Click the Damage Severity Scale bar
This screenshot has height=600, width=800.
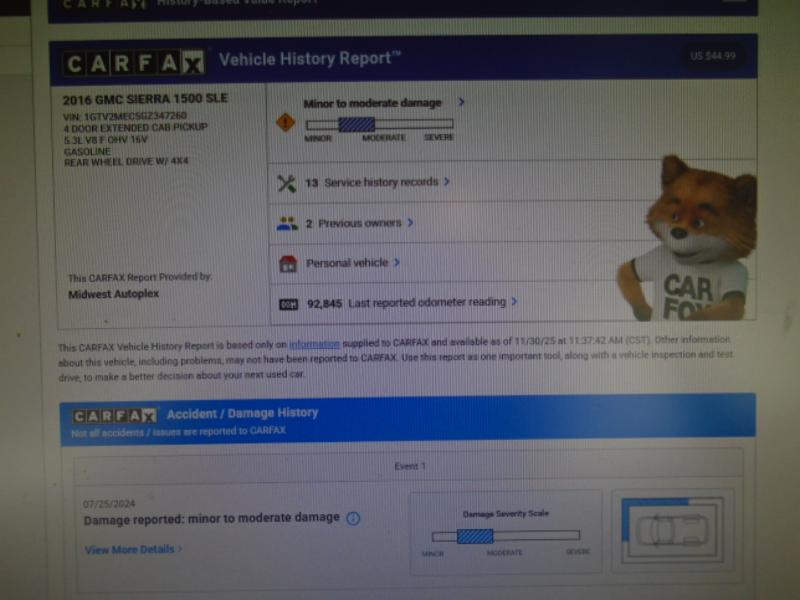pyautogui.click(x=505, y=536)
